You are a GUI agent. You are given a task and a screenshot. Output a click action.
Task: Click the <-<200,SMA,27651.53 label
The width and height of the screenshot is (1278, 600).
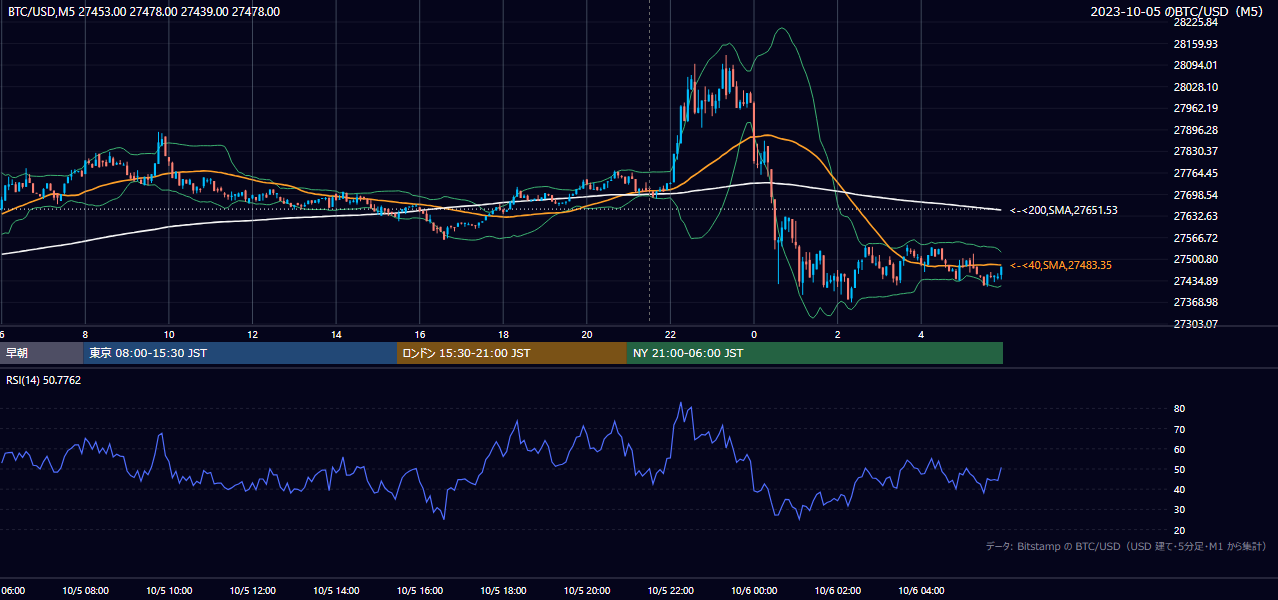point(1063,210)
